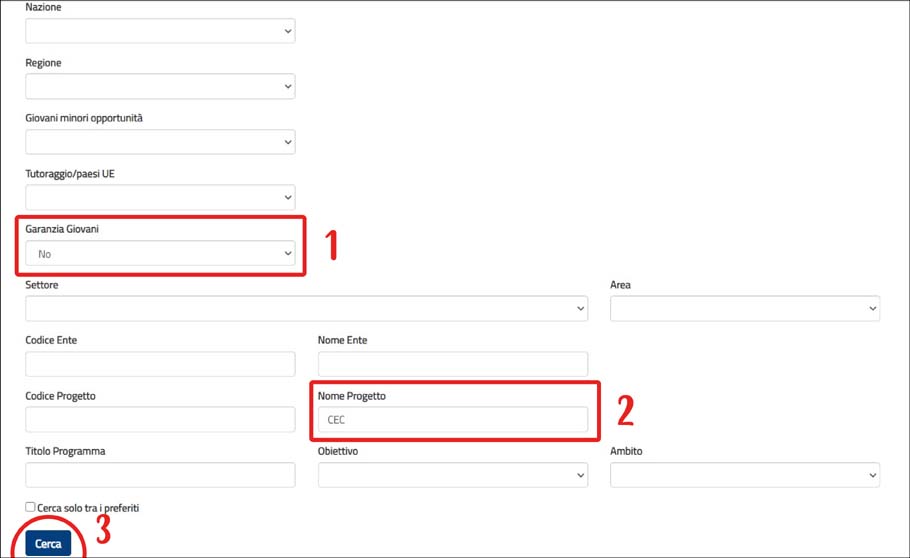910x558 pixels.
Task: Click the Codice Ente field
Action: [x=160, y=364]
